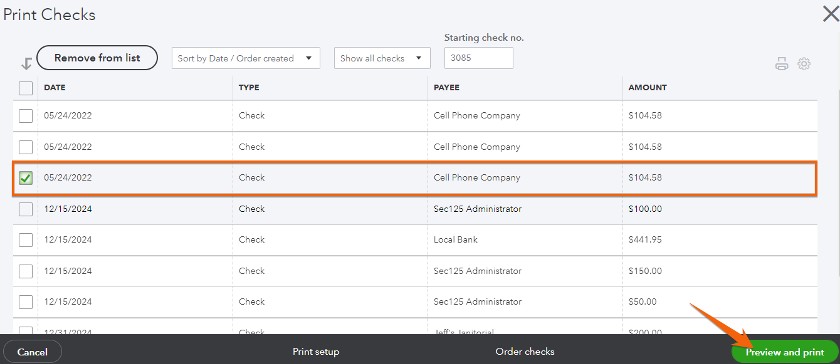Click the green Preview and print button

784,352
